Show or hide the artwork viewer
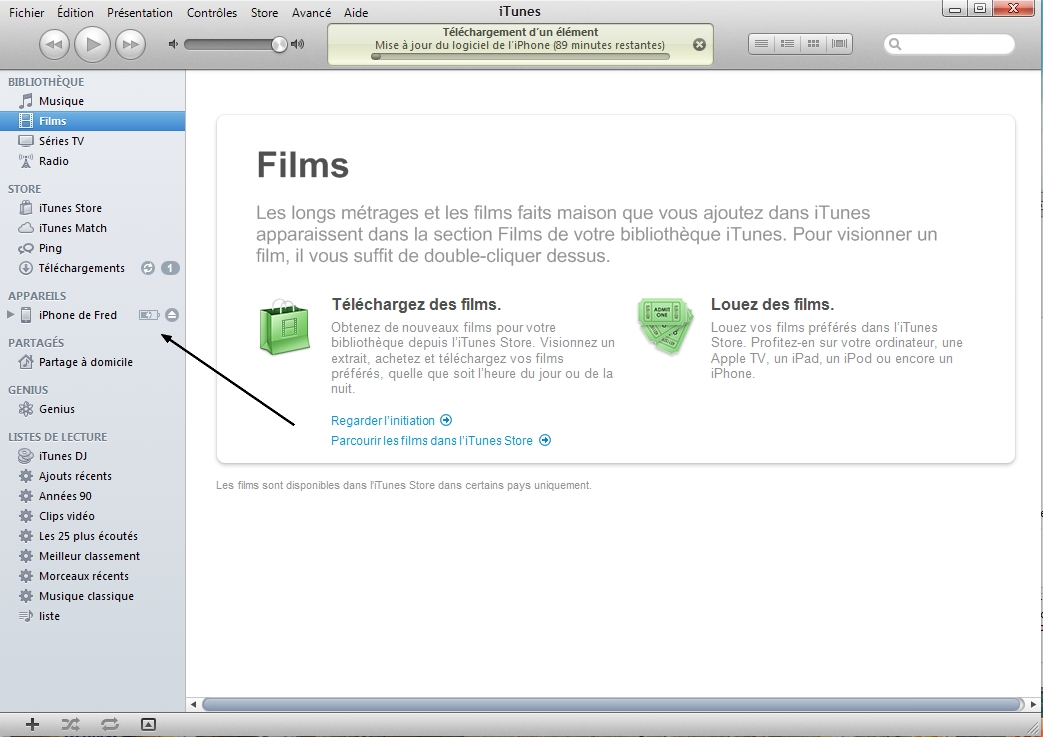 [148, 724]
